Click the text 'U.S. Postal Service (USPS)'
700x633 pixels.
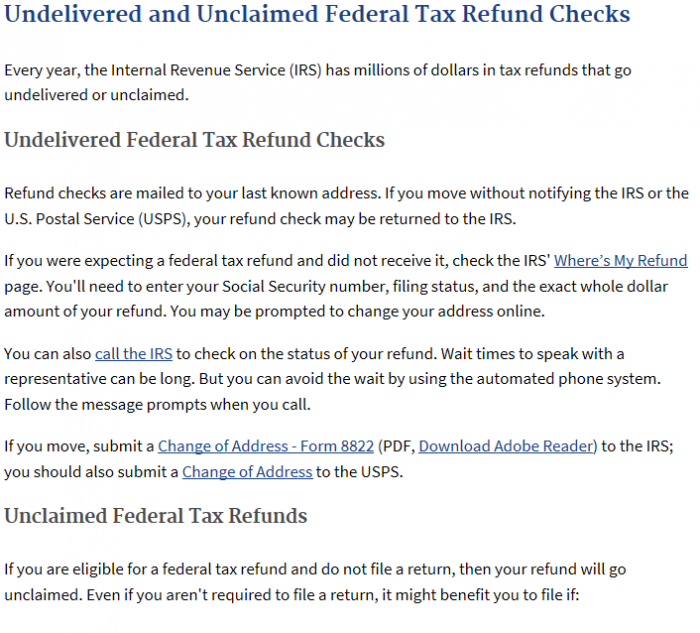pyautogui.click(x=96, y=219)
